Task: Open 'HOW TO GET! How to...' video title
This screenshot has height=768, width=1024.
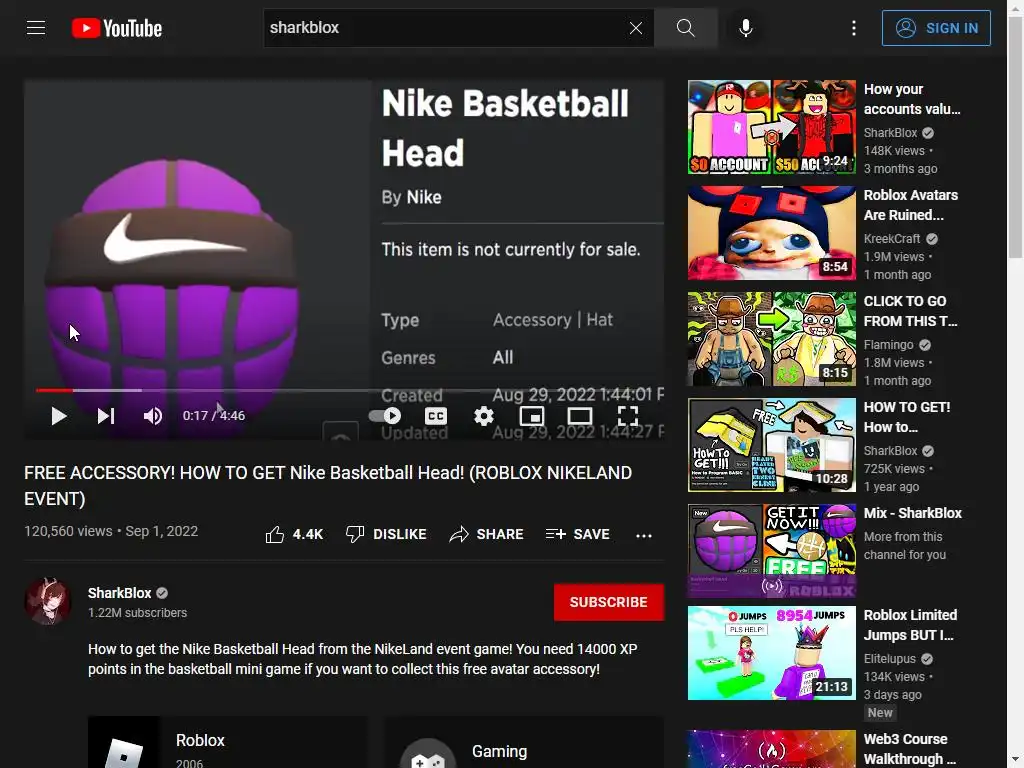Action: pyautogui.click(x=906, y=417)
